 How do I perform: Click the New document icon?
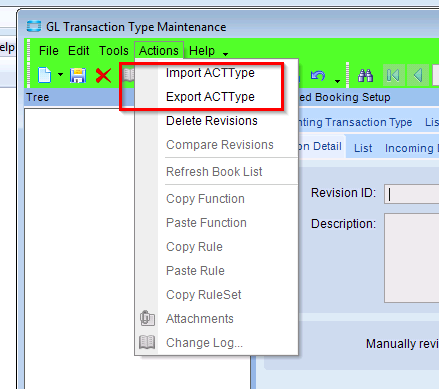[45, 75]
